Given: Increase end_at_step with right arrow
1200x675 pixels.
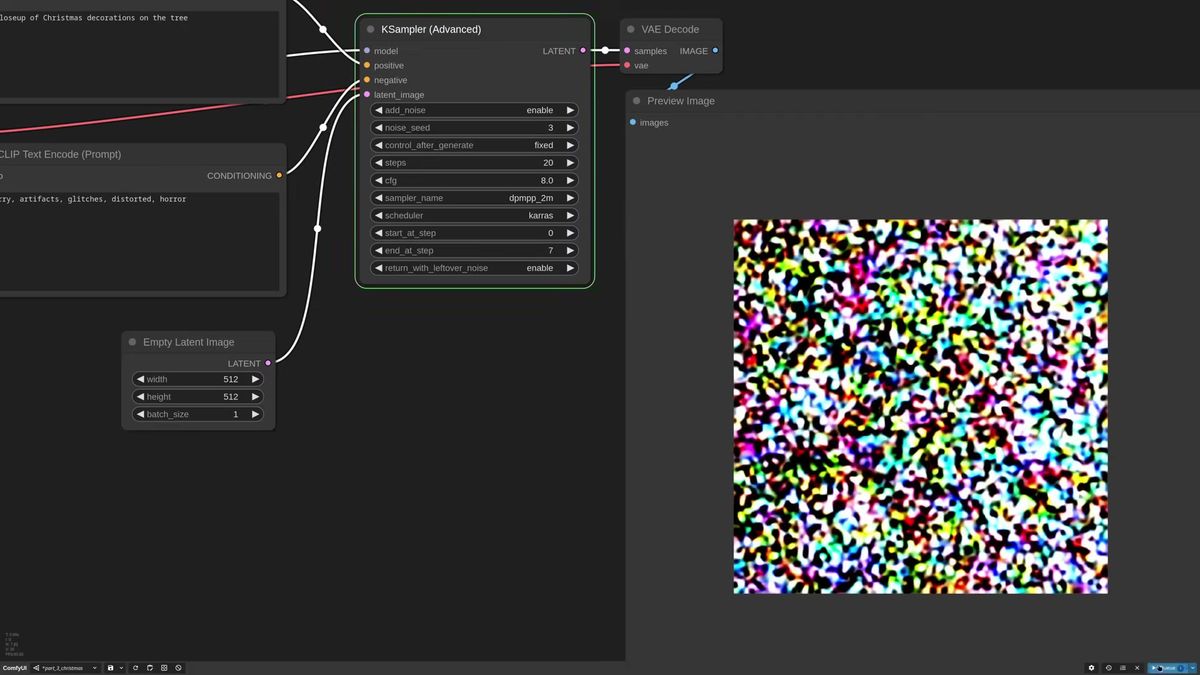Looking at the screenshot, I should pos(570,250).
